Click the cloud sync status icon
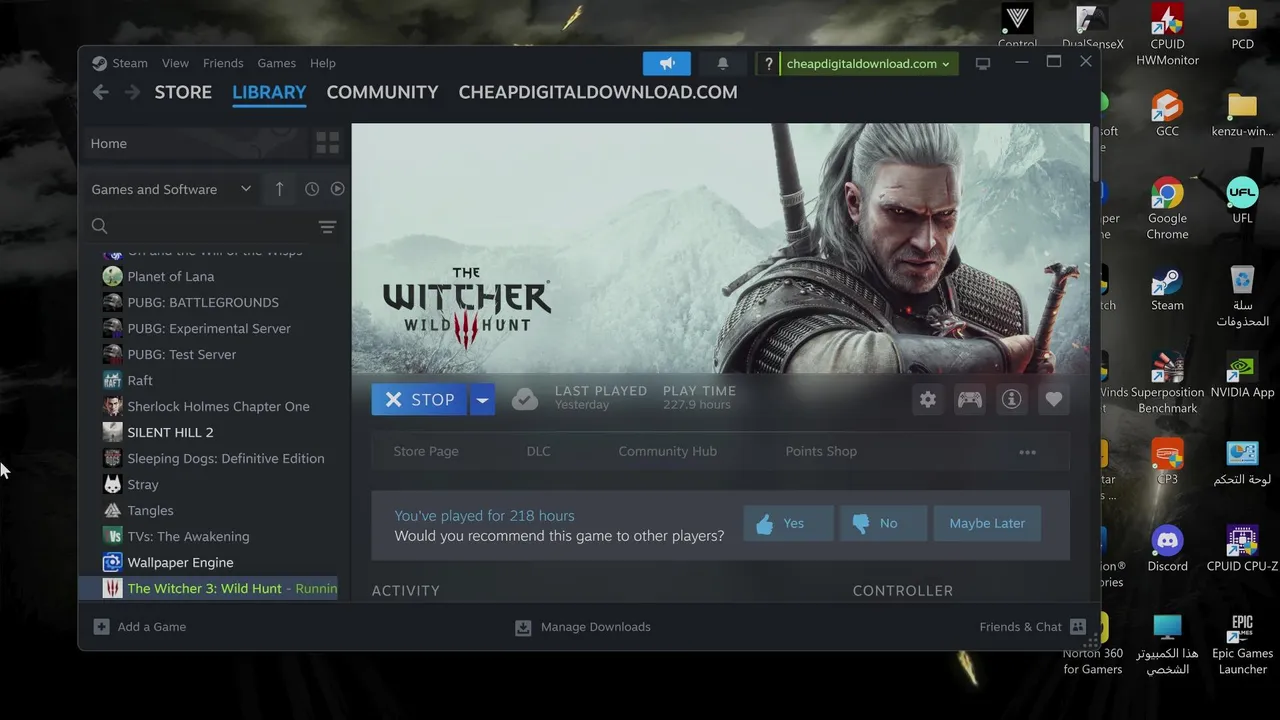 [x=524, y=399]
